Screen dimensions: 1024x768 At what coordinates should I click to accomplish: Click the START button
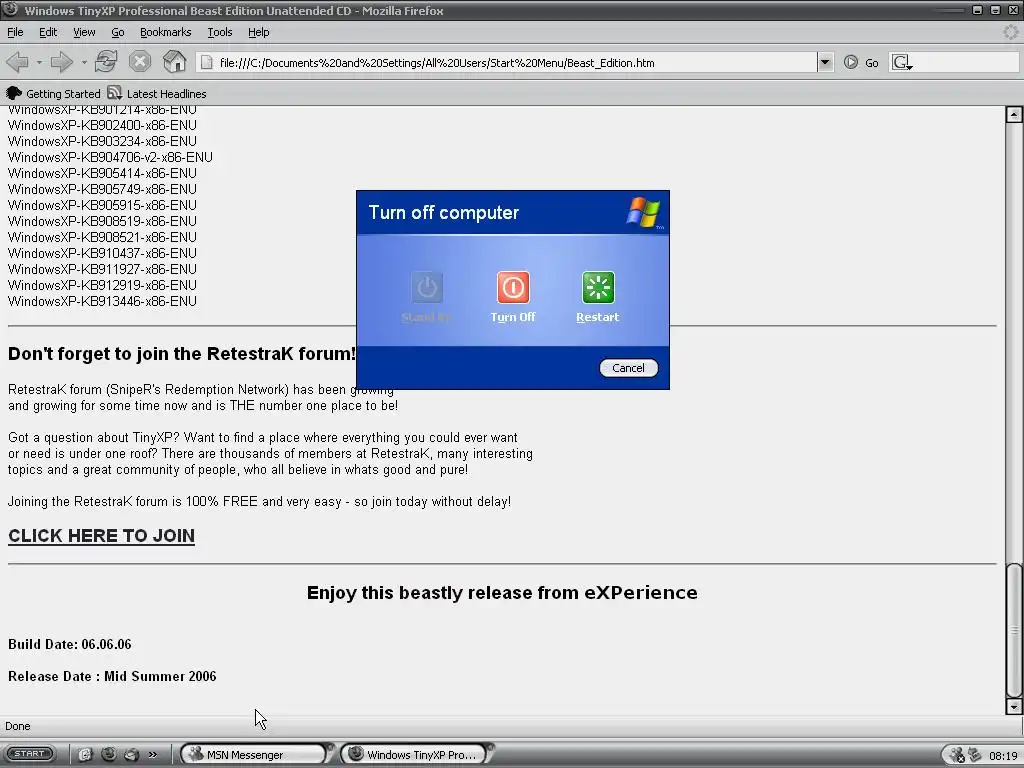click(x=29, y=754)
